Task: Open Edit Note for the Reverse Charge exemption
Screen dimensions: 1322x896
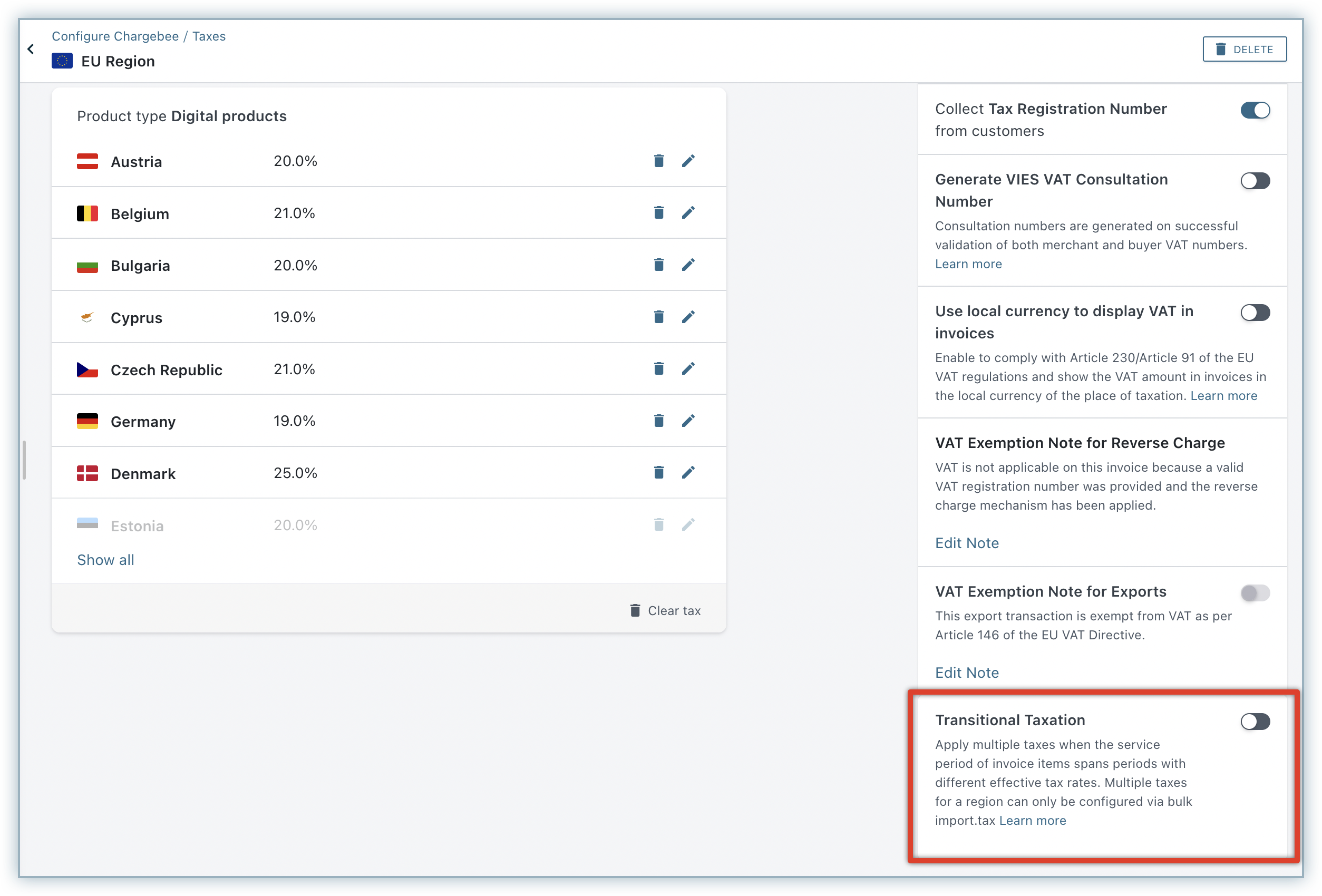Action: [967, 543]
